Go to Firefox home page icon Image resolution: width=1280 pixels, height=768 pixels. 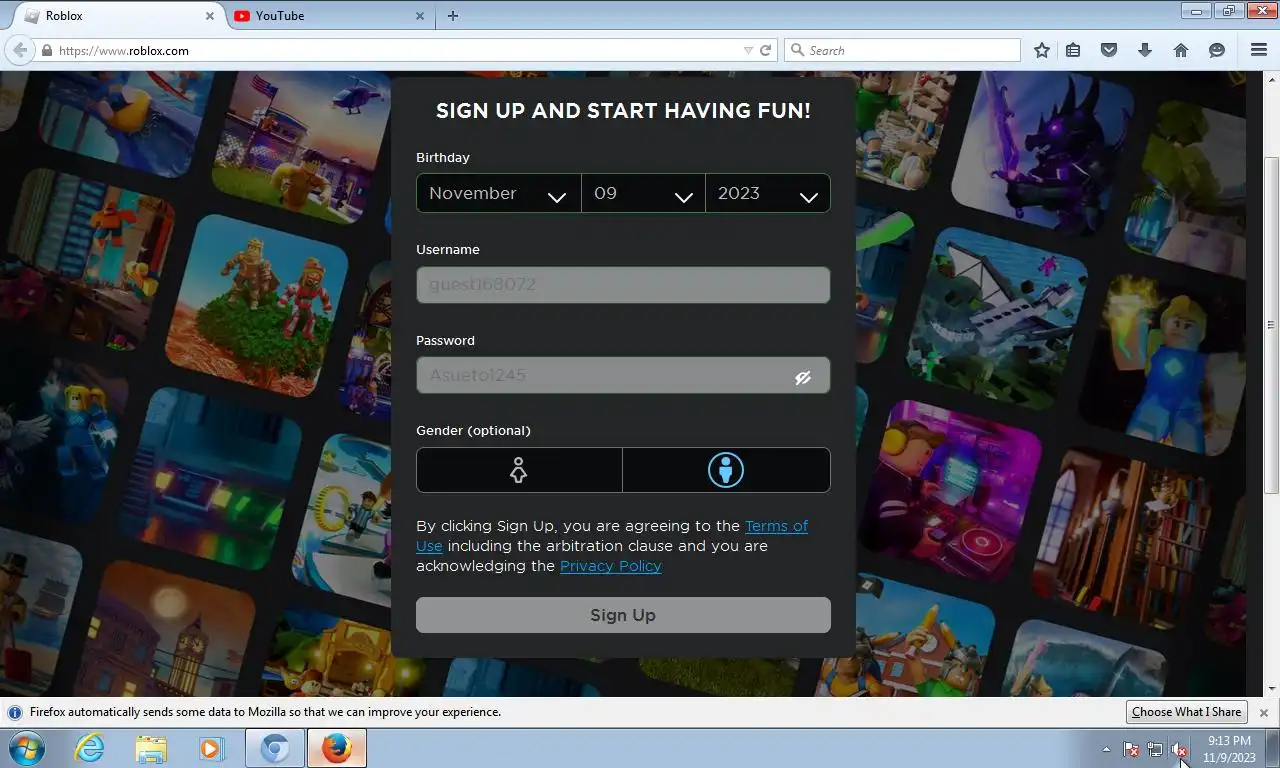[x=1181, y=50]
